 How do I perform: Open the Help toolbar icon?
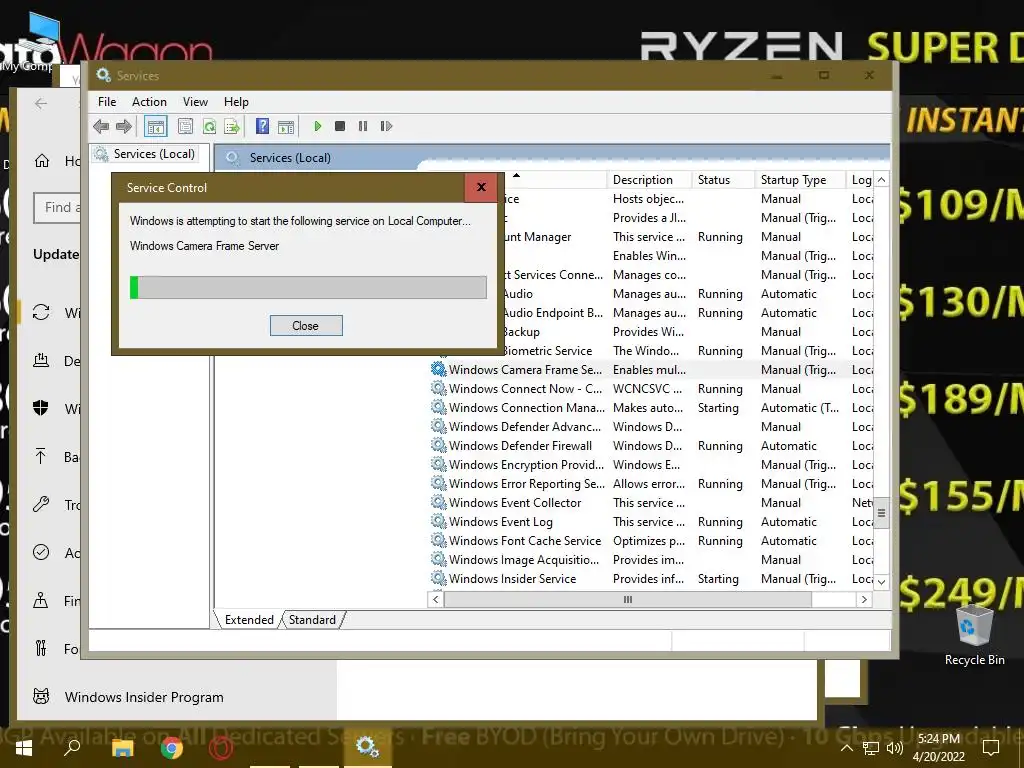(263, 126)
